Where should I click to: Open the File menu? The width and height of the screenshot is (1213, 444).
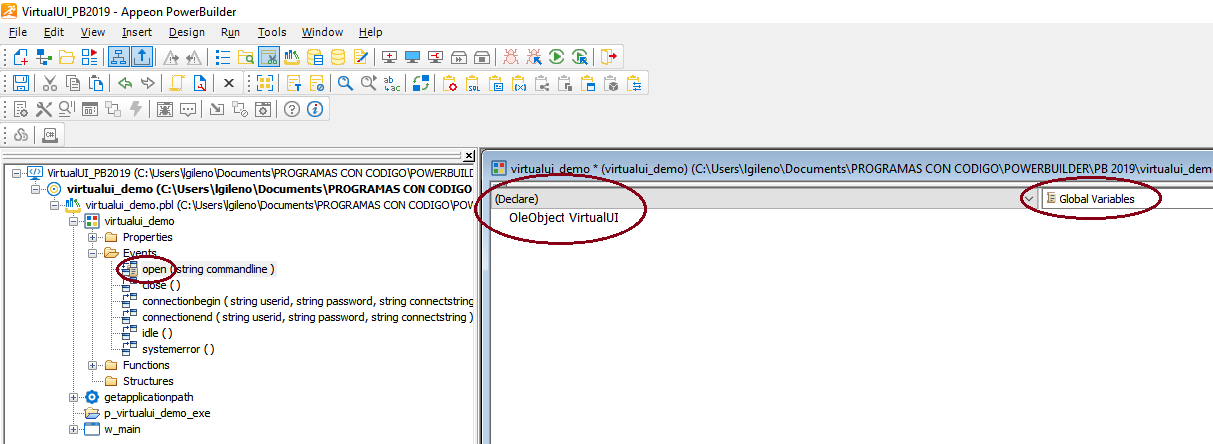tap(18, 32)
